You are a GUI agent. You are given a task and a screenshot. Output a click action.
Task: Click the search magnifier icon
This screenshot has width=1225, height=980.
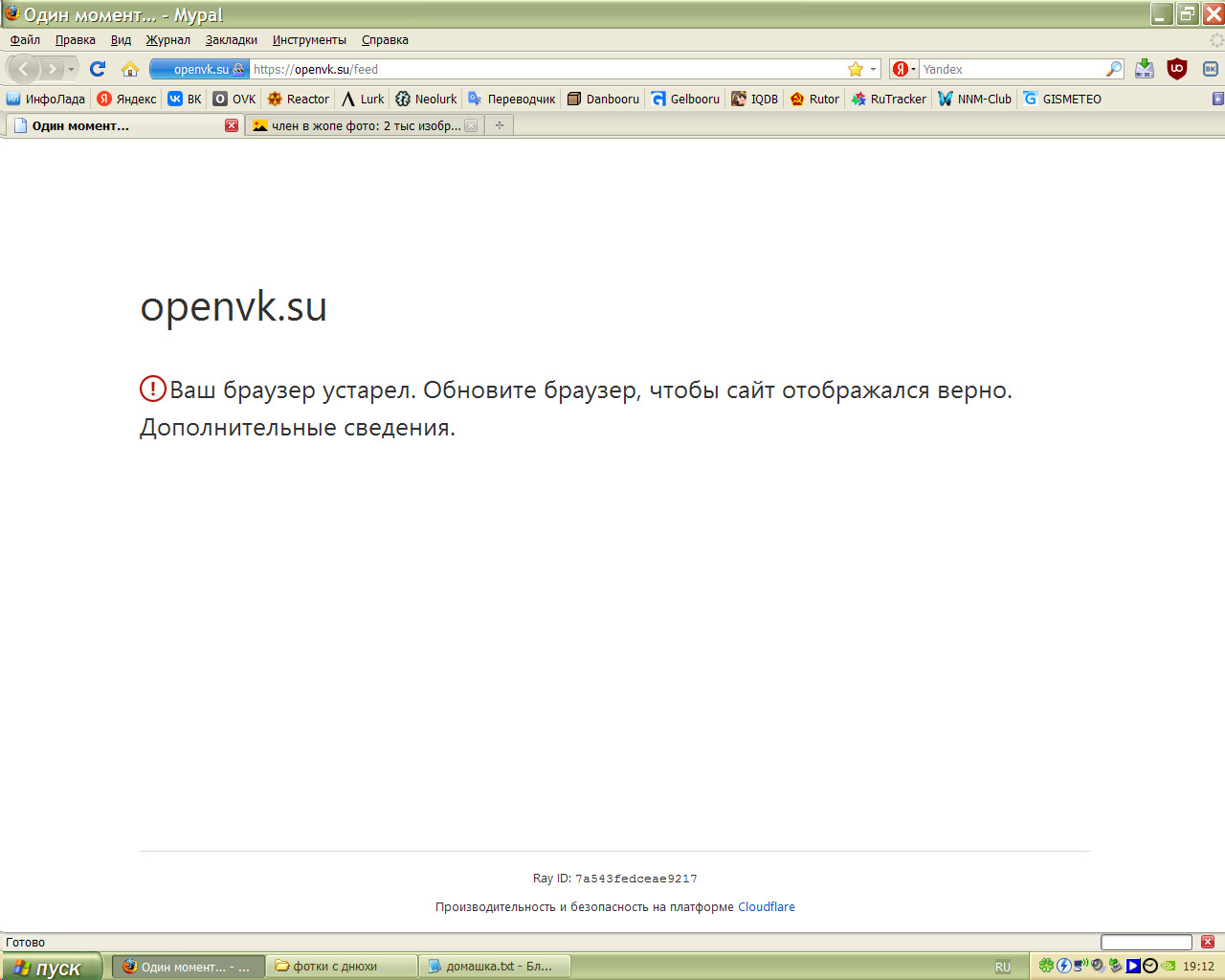coord(1113,69)
